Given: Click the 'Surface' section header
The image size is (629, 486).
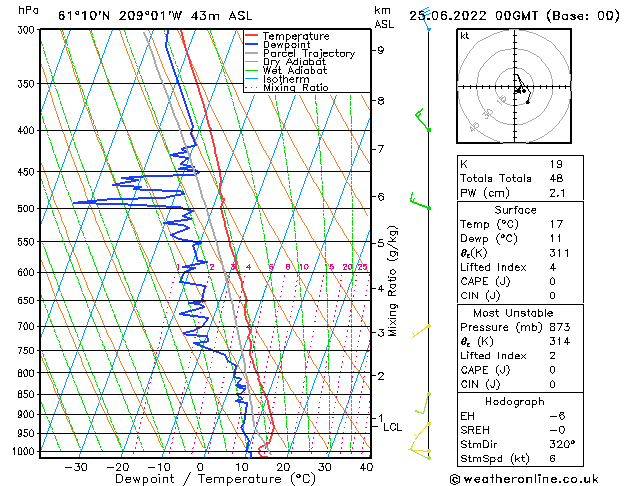Looking at the screenshot, I should click(x=515, y=210).
